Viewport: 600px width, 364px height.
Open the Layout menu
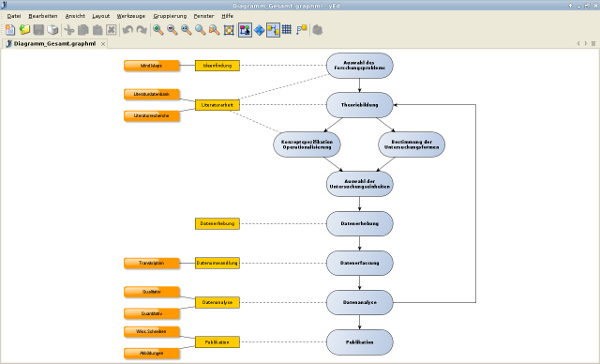click(101, 16)
